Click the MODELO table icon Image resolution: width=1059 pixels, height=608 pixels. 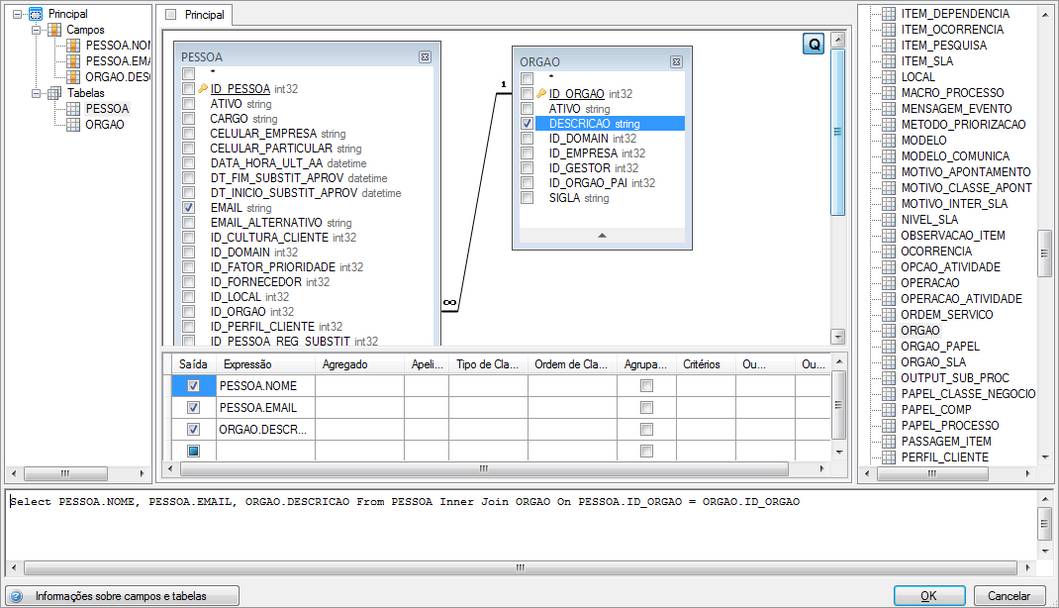coord(889,141)
